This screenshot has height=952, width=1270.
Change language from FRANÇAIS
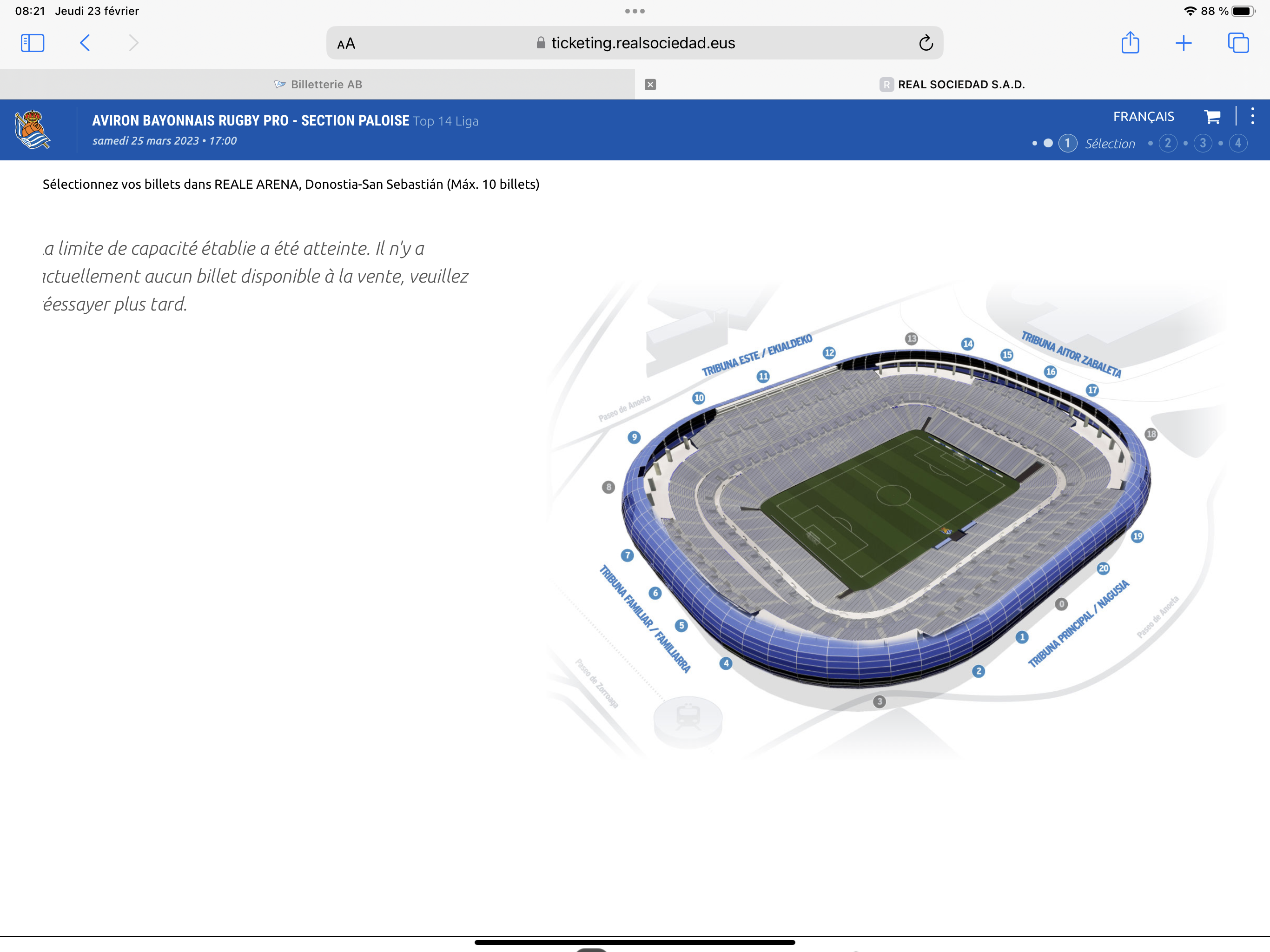tap(1143, 117)
